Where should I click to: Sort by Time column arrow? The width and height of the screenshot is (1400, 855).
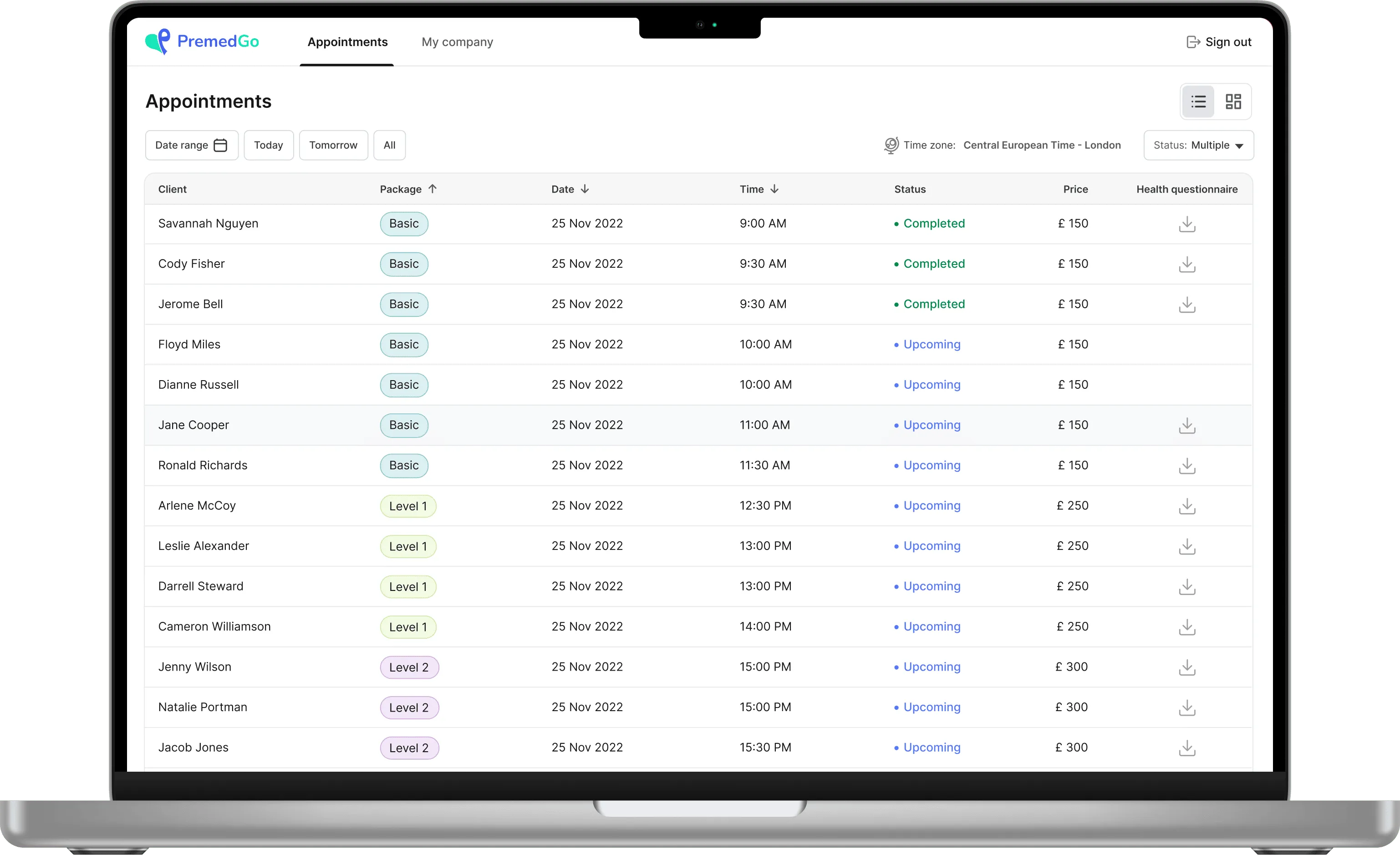pos(774,188)
